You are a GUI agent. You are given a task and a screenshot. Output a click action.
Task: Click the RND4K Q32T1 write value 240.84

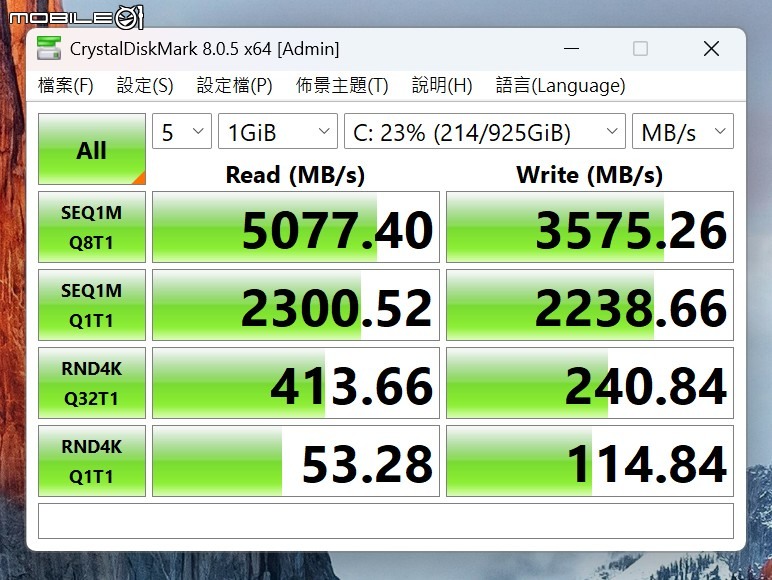tap(590, 383)
